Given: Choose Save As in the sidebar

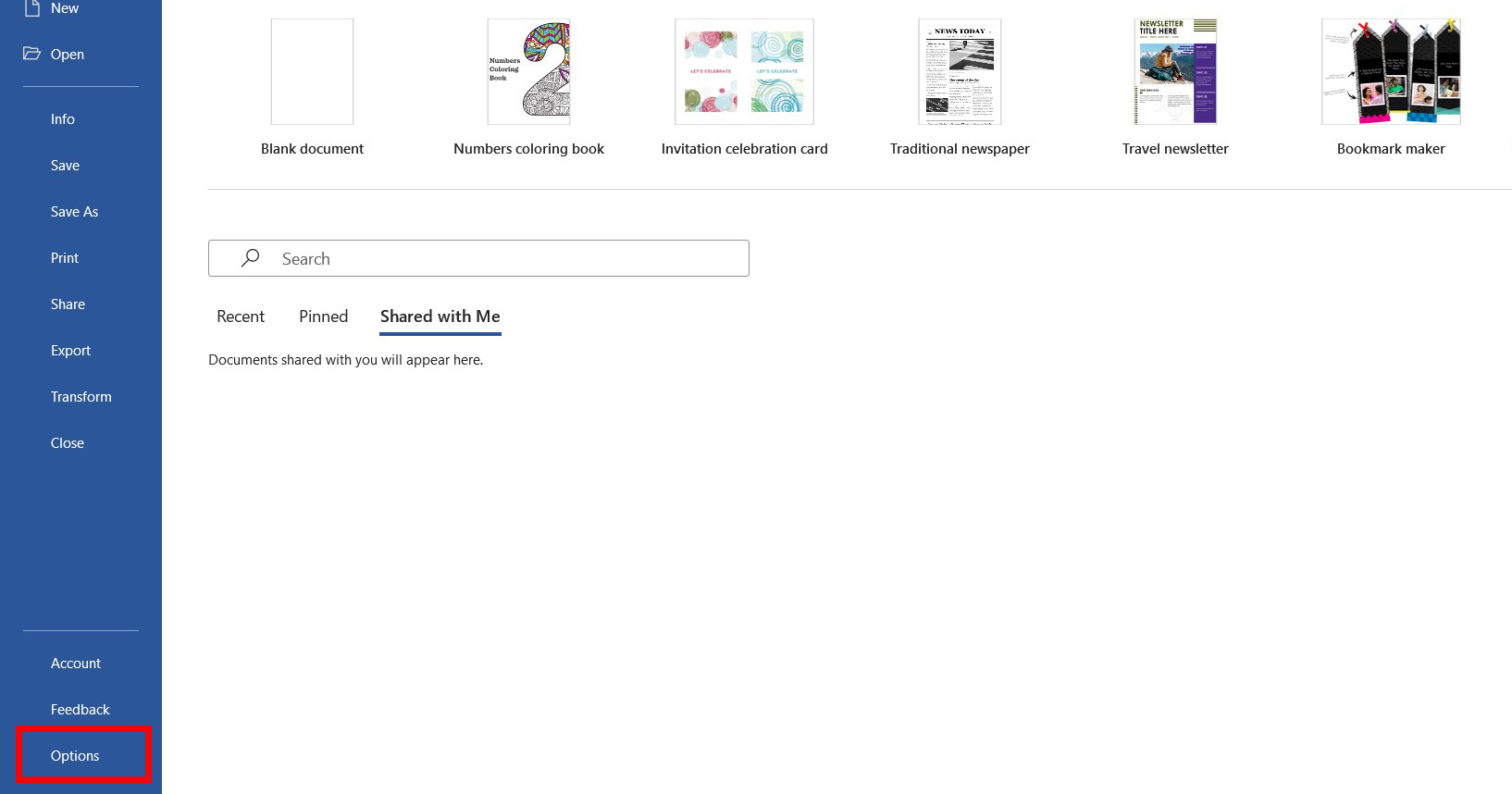Looking at the screenshot, I should [x=74, y=212].
